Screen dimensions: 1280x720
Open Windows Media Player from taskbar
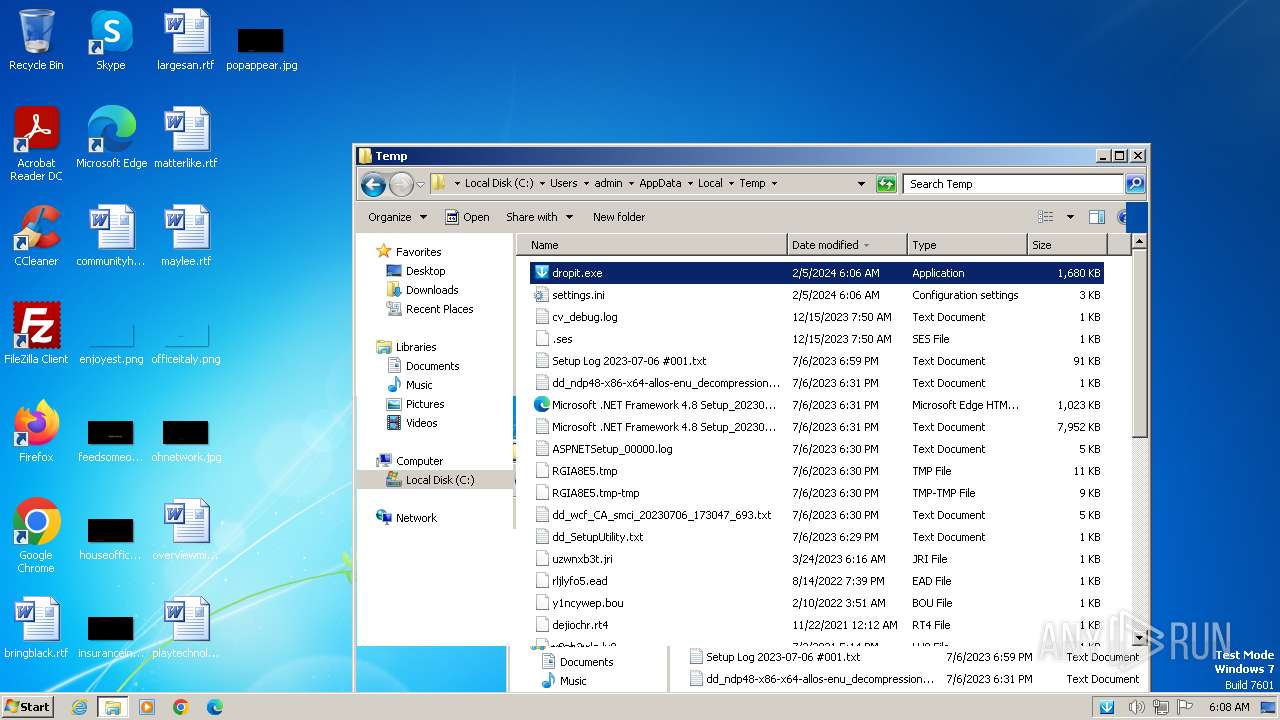point(147,707)
